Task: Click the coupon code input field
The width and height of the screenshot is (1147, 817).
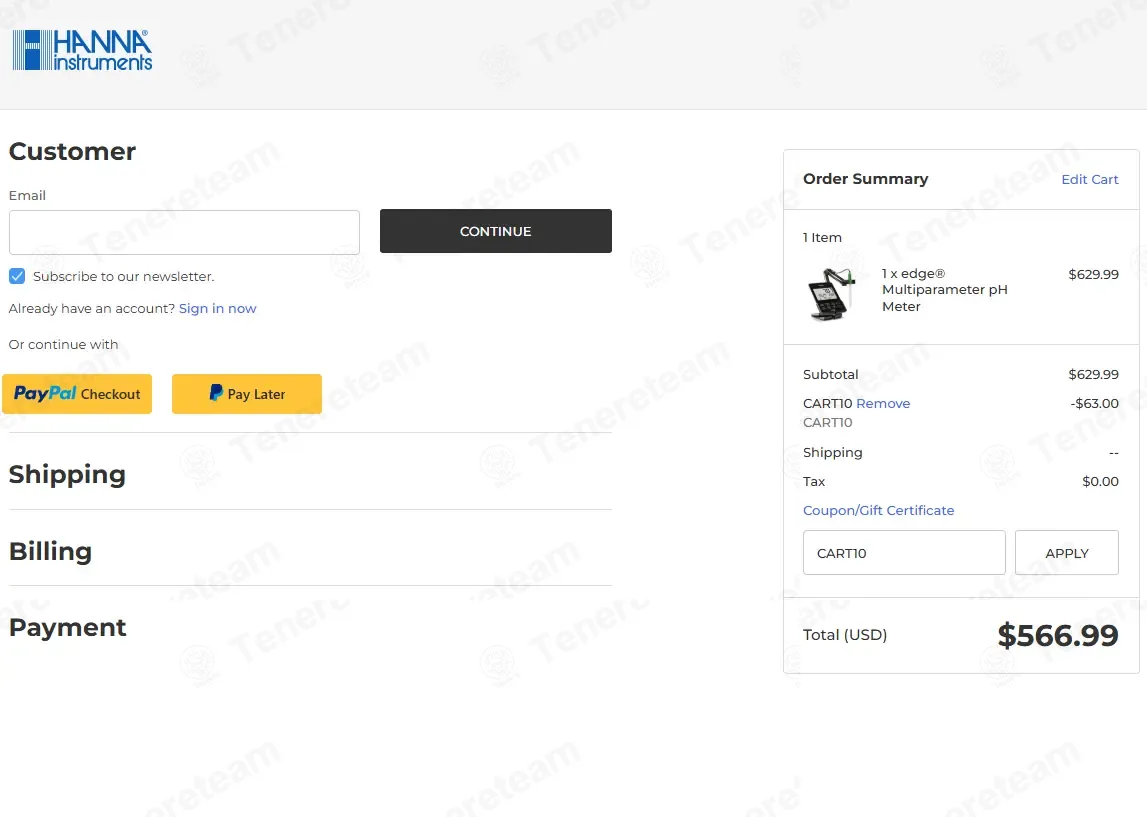Action: coord(904,553)
